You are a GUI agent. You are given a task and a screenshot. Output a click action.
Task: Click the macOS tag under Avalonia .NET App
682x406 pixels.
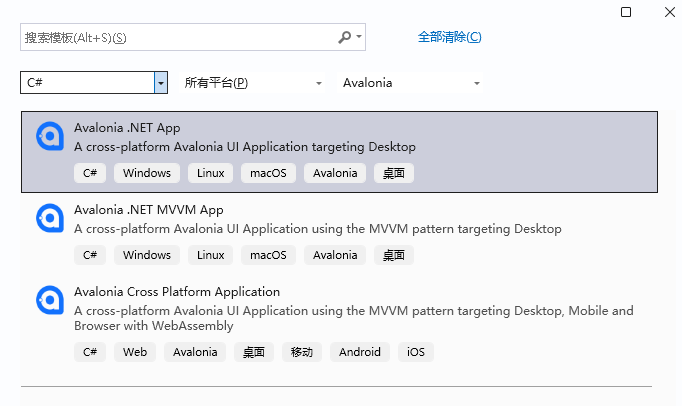coord(268,173)
